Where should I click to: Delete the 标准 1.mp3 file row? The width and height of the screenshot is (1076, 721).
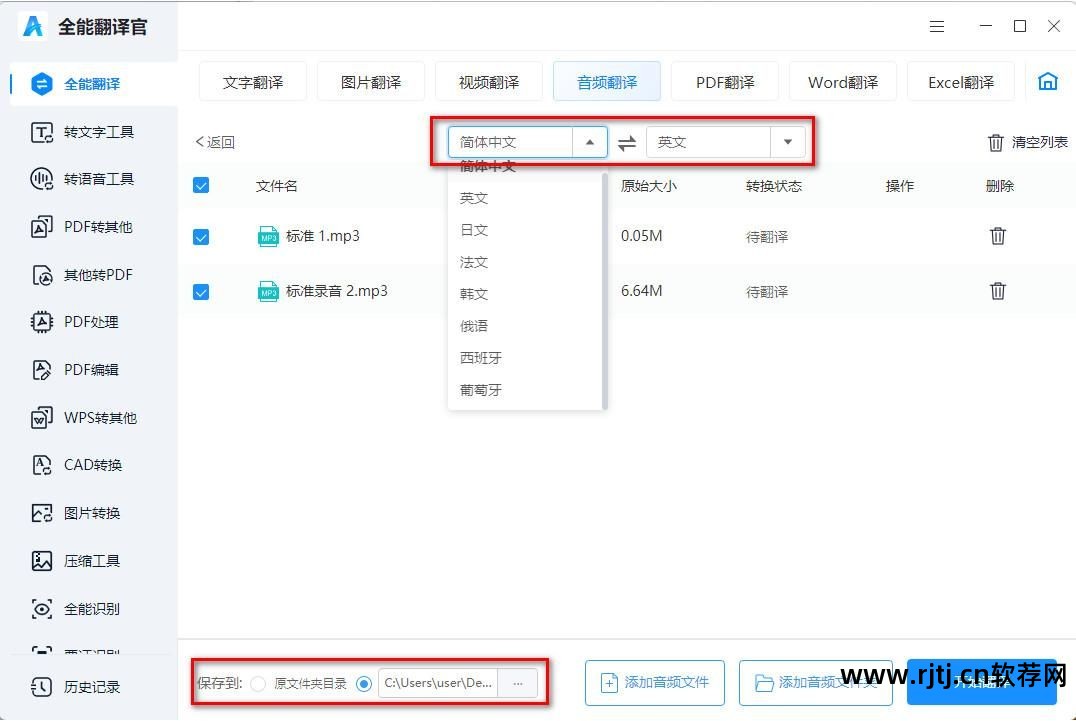998,236
